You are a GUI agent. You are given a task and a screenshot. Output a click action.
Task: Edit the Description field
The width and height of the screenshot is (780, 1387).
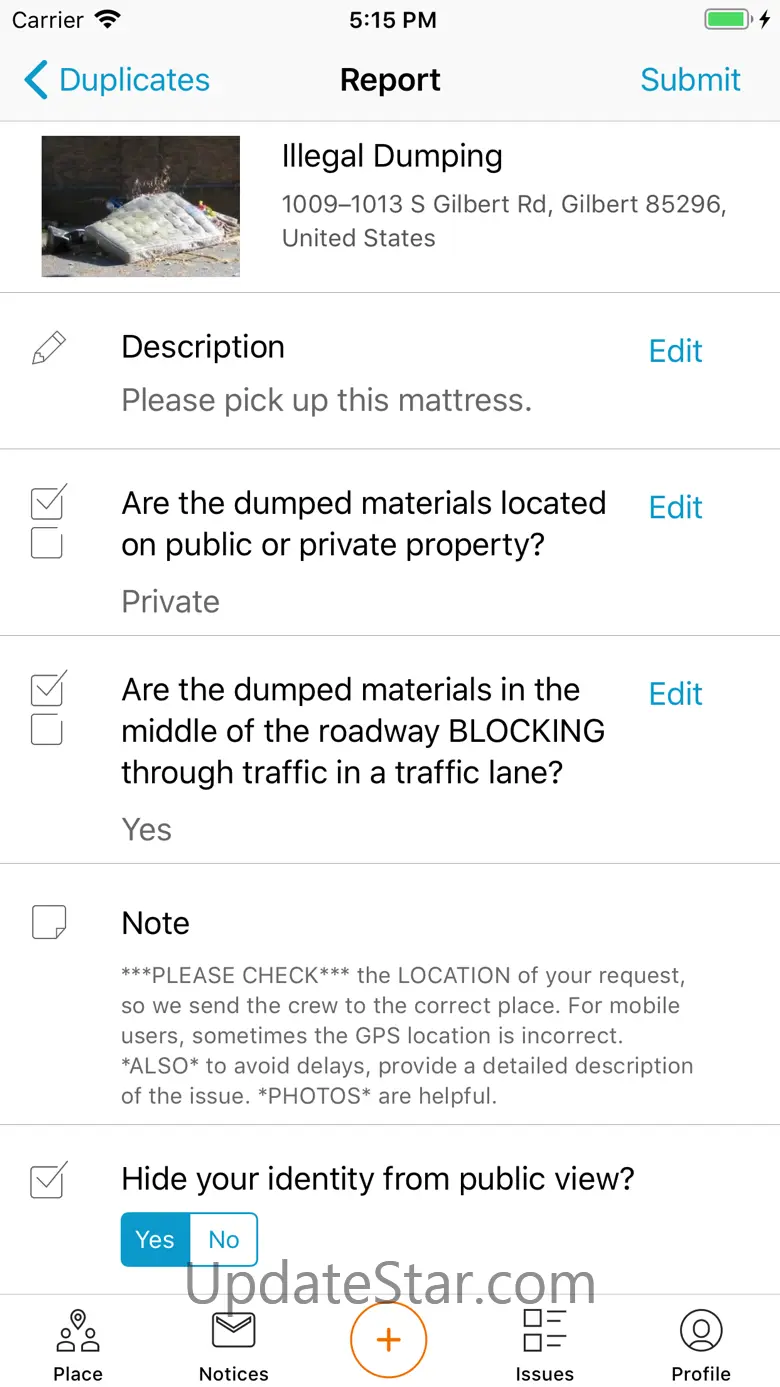pyautogui.click(x=676, y=351)
